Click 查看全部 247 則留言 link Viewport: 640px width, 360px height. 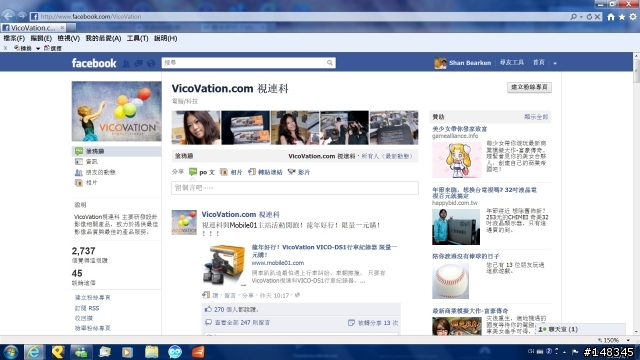pos(242,322)
